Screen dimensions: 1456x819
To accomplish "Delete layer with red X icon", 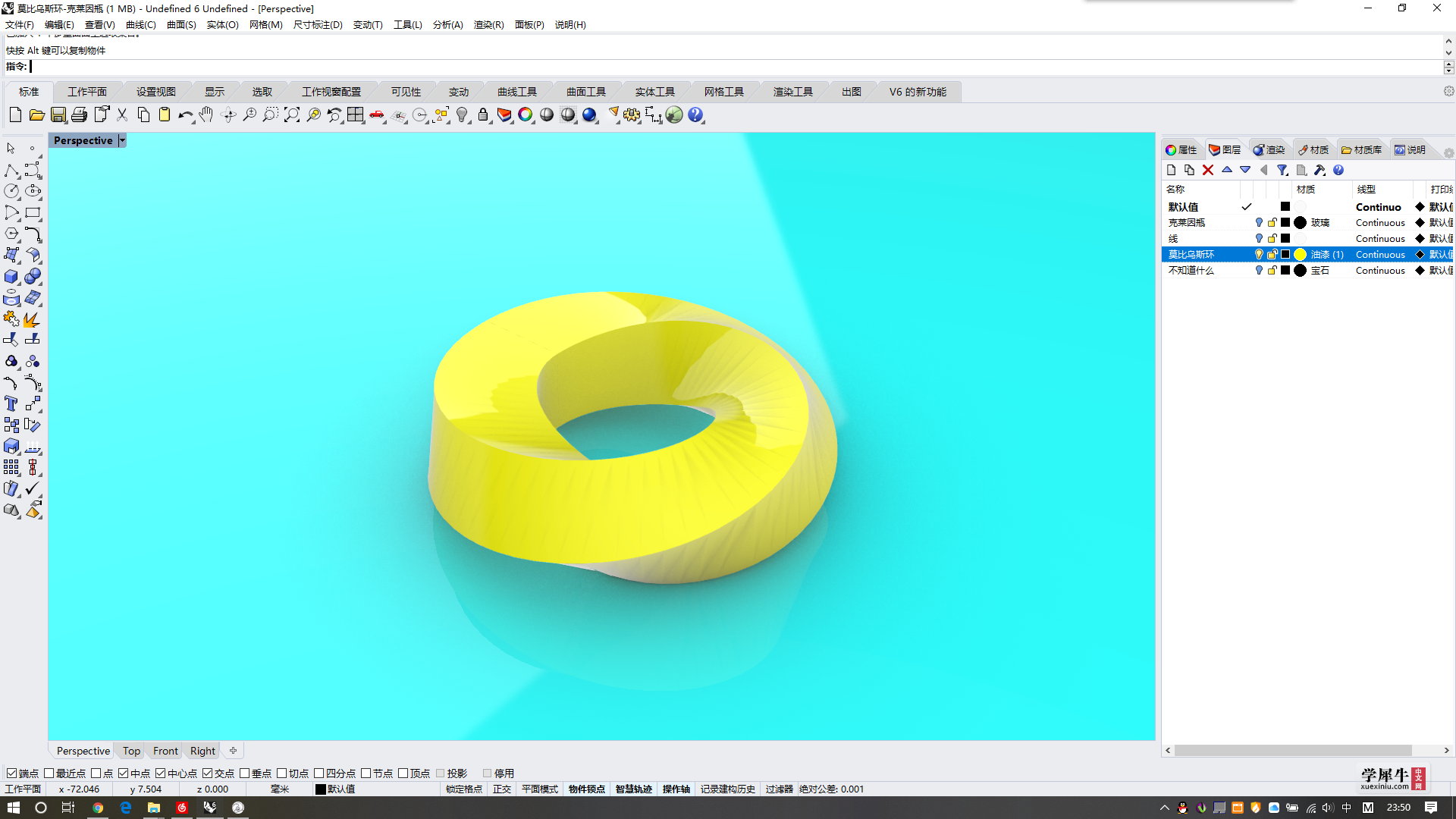I will [x=1208, y=171].
